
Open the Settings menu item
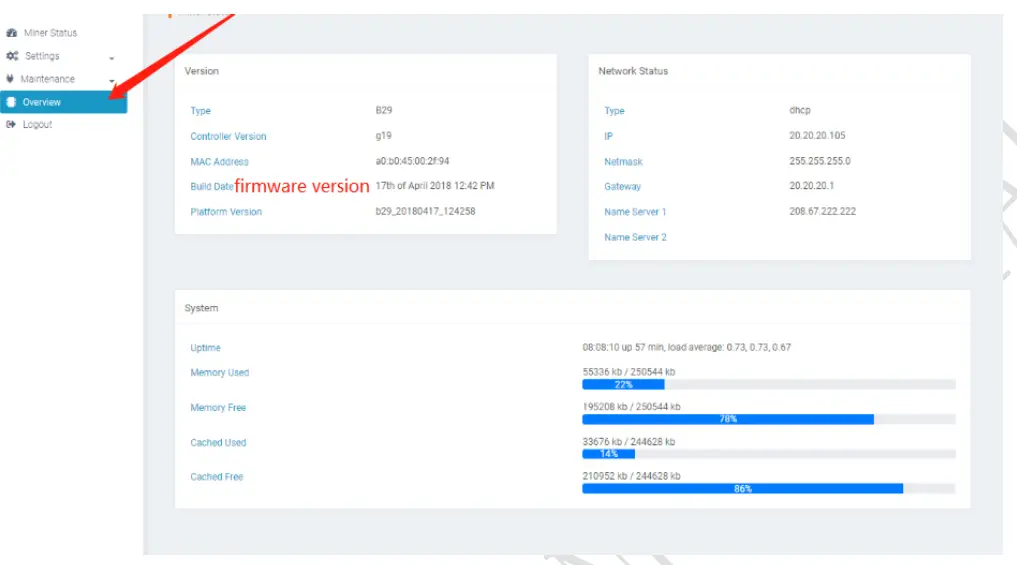[42, 56]
